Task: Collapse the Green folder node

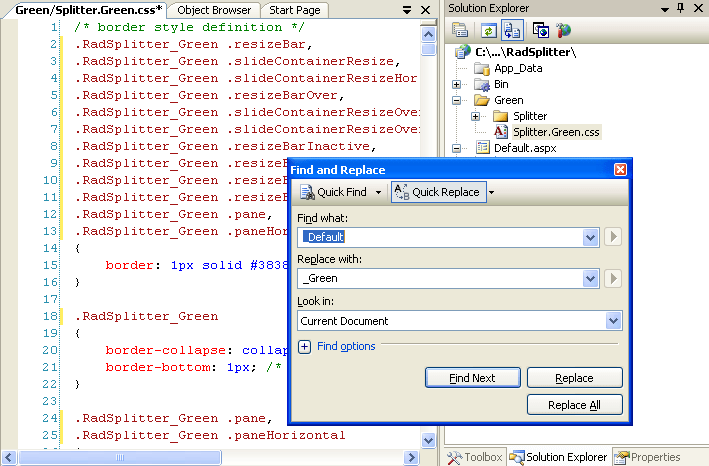Action: 457,100
